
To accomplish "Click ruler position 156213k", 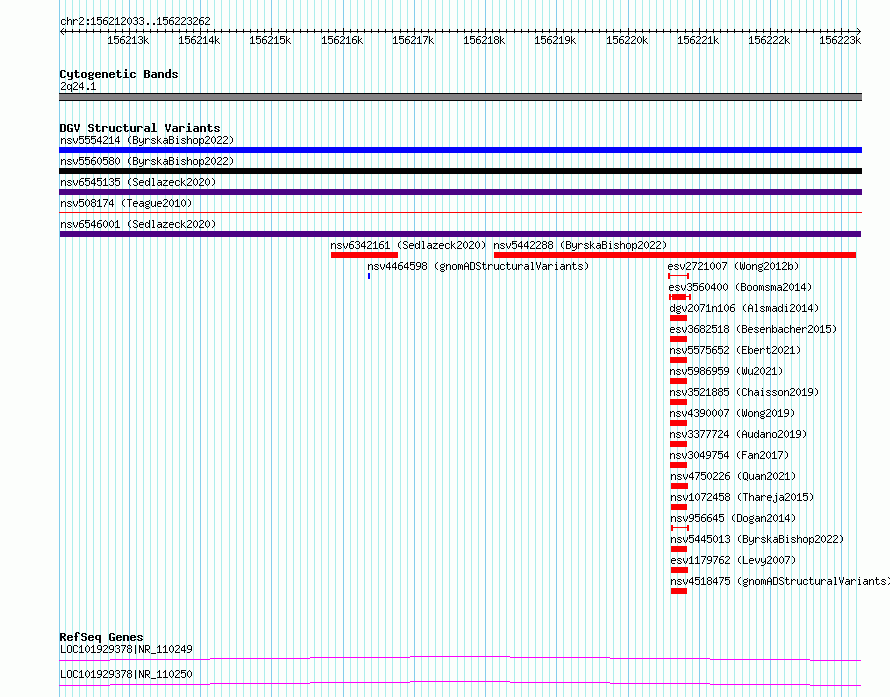I will [128, 40].
